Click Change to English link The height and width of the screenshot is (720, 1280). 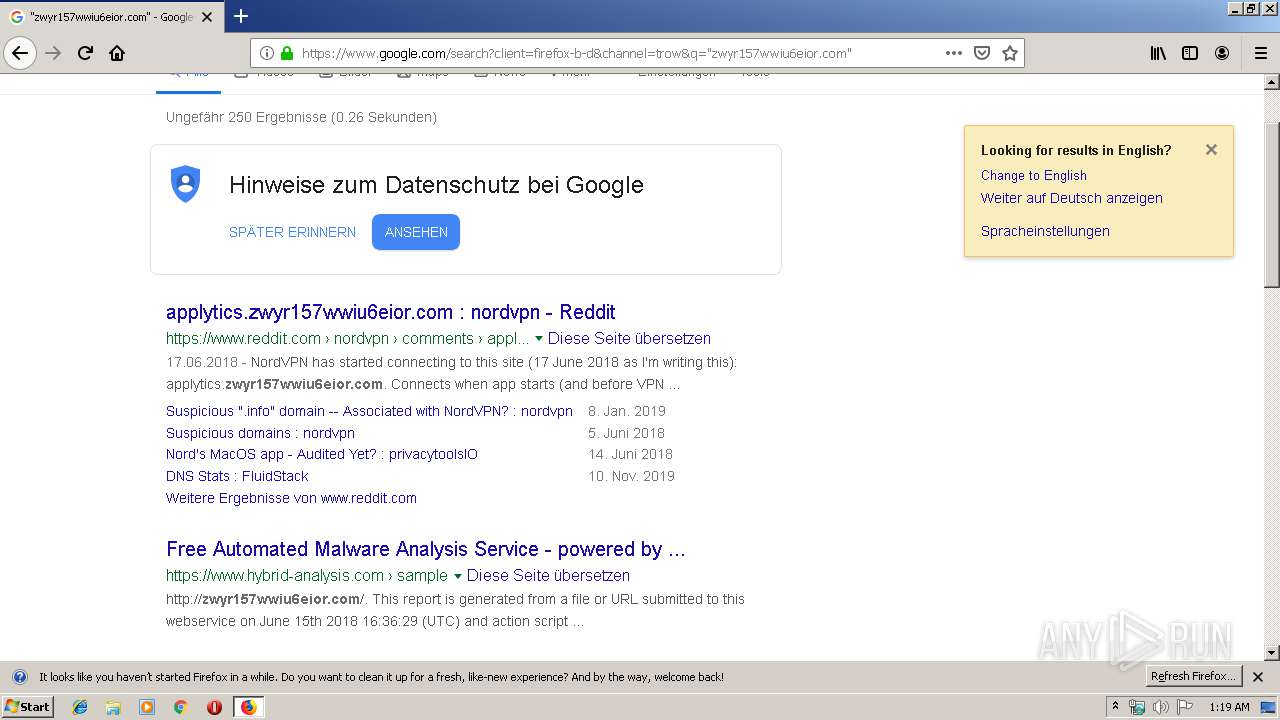1034,175
